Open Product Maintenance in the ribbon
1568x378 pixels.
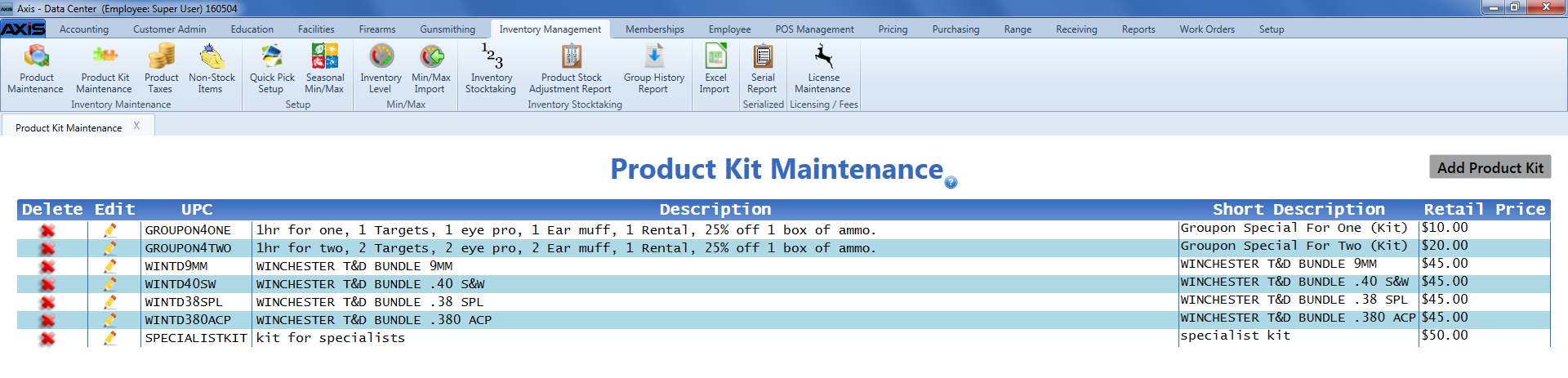36,69
